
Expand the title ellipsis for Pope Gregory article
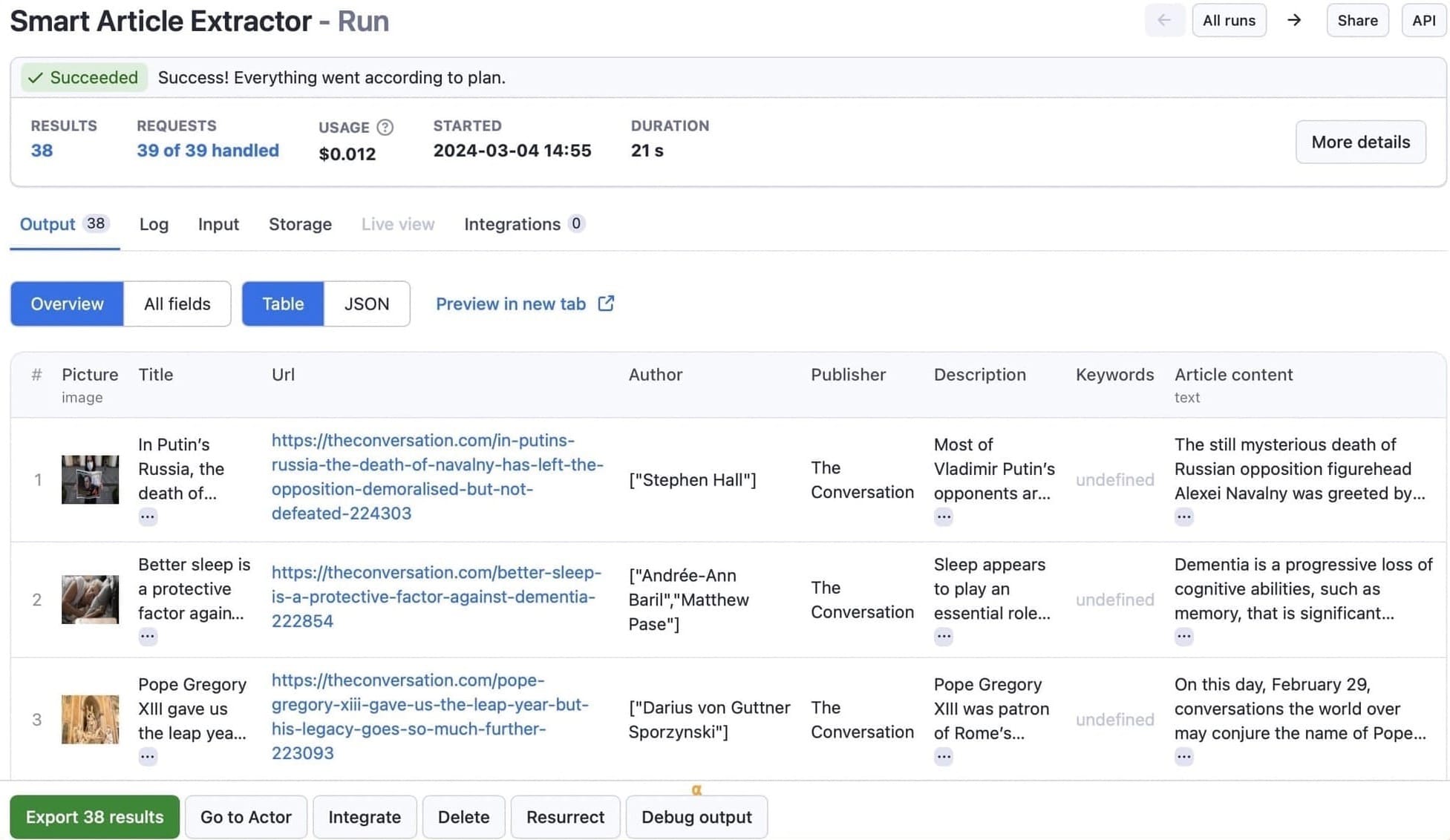[x=148, y=756]
